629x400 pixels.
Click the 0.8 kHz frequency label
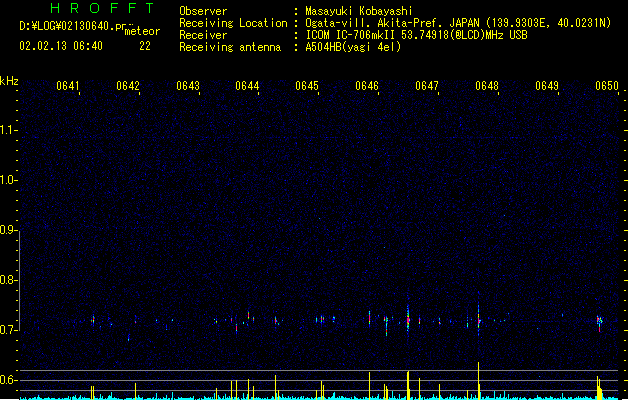pyautogui.click(x=8, y=280)
